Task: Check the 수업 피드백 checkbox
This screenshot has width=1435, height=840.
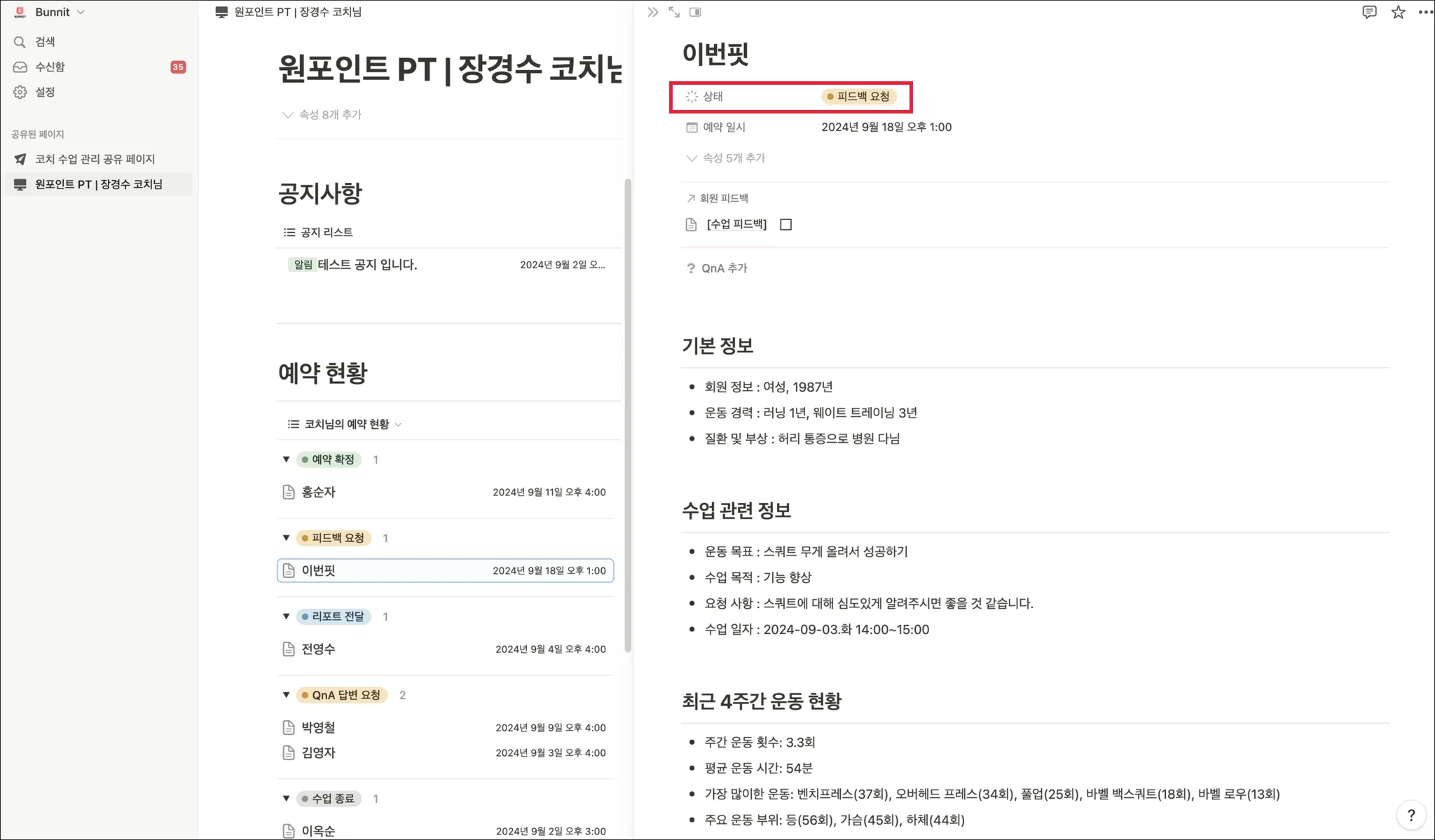Action: coord(785,224)
